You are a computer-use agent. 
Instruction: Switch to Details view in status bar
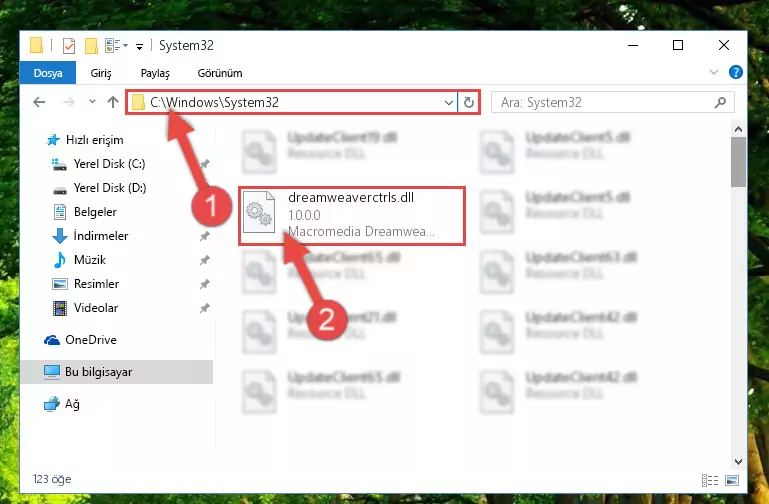pos(710,480)
